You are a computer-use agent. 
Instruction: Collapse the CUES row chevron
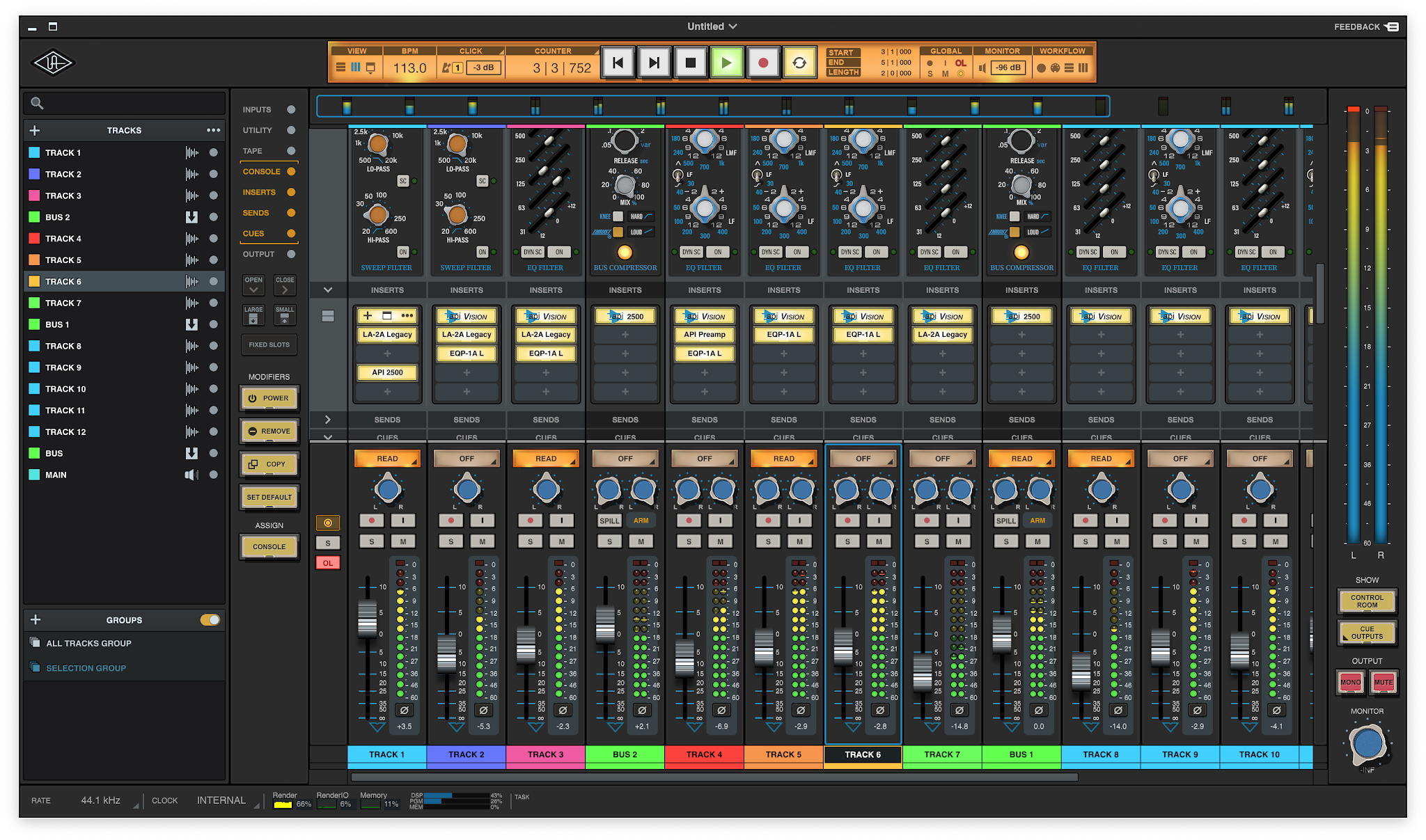[328, 437]
